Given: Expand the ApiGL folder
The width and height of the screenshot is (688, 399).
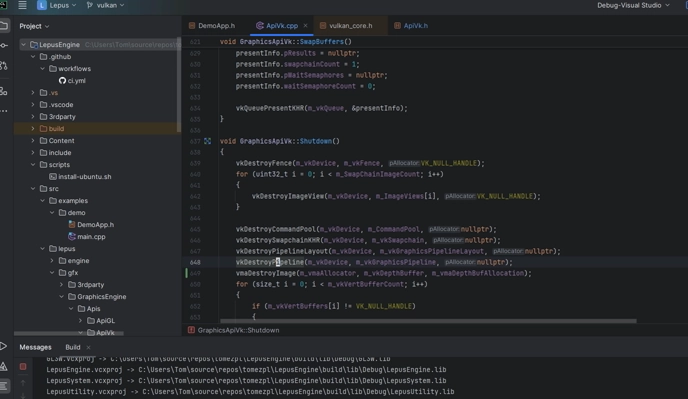Looking at the screenshot, I should coord(81,321).
